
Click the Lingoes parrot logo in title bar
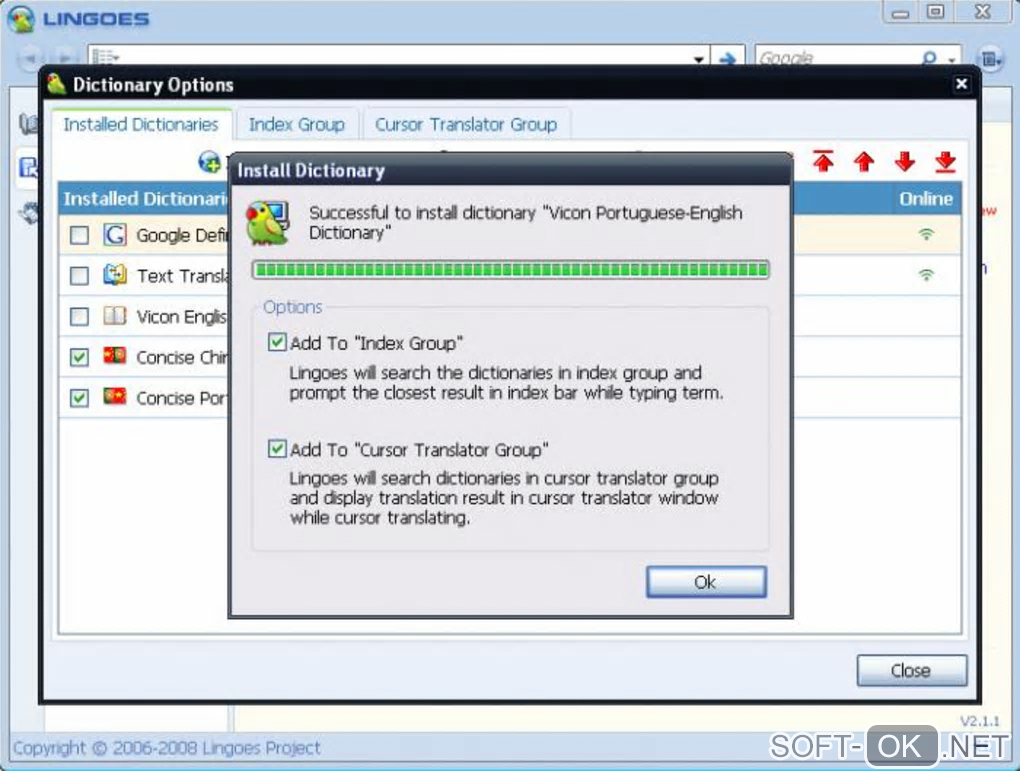(x=21, y=18)
